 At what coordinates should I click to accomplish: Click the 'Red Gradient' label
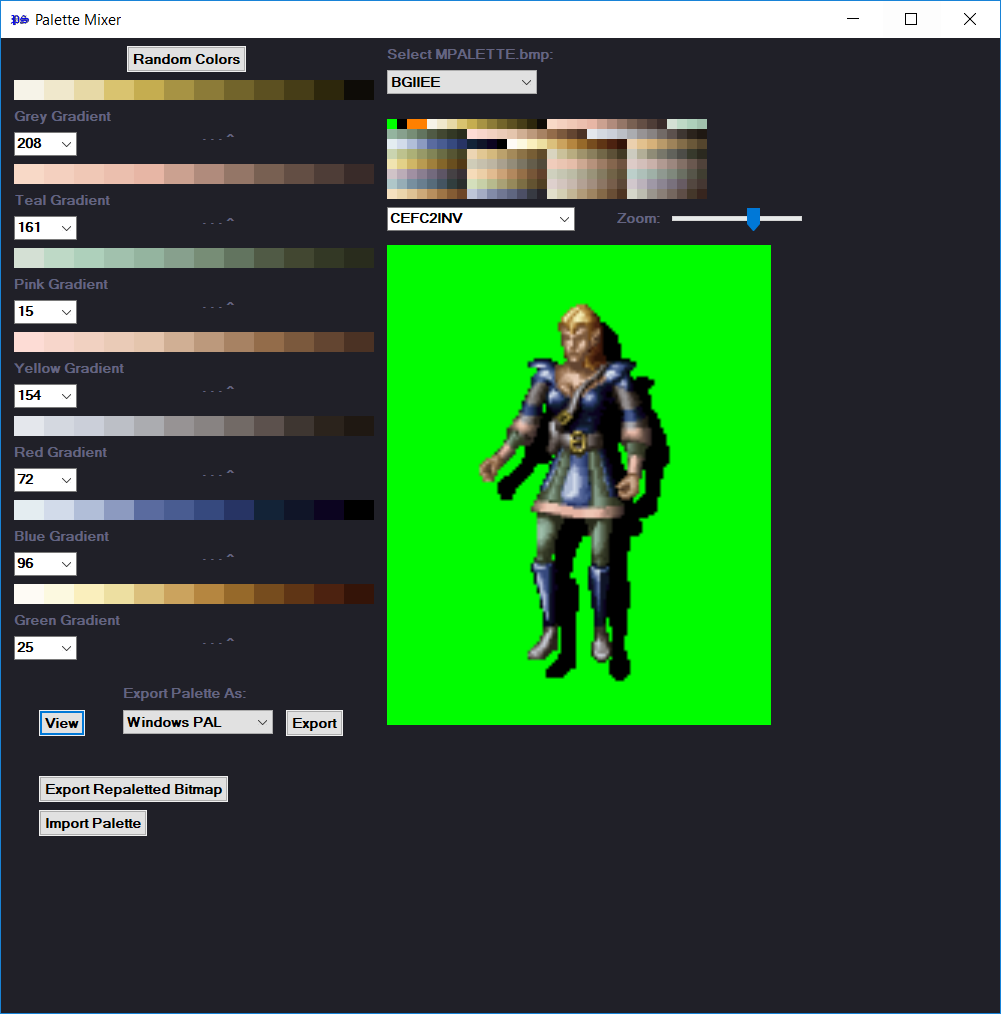(61, 453)
